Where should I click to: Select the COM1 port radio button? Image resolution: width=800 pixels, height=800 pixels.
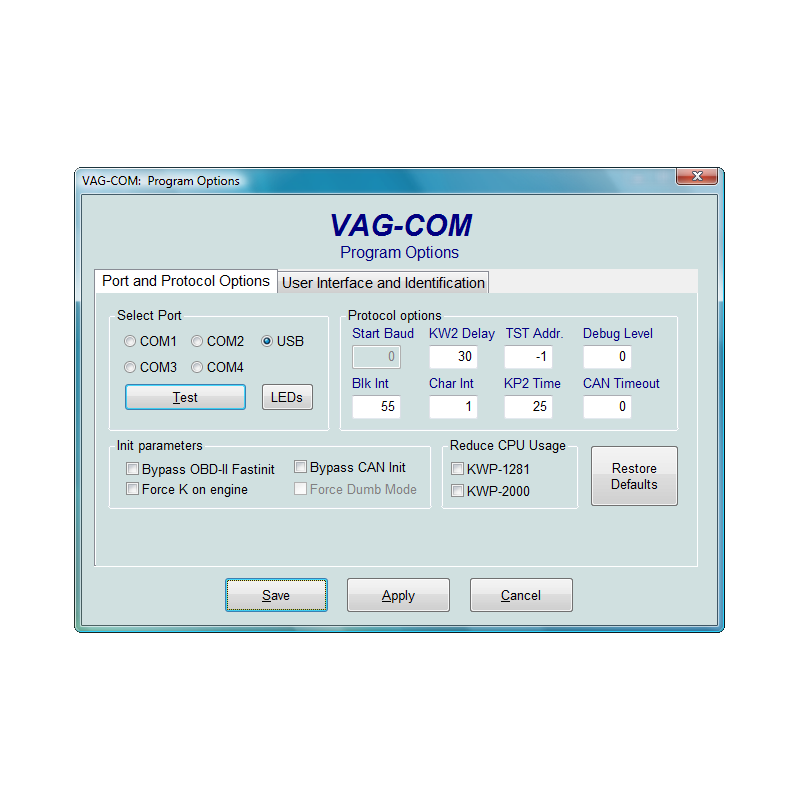130,341
